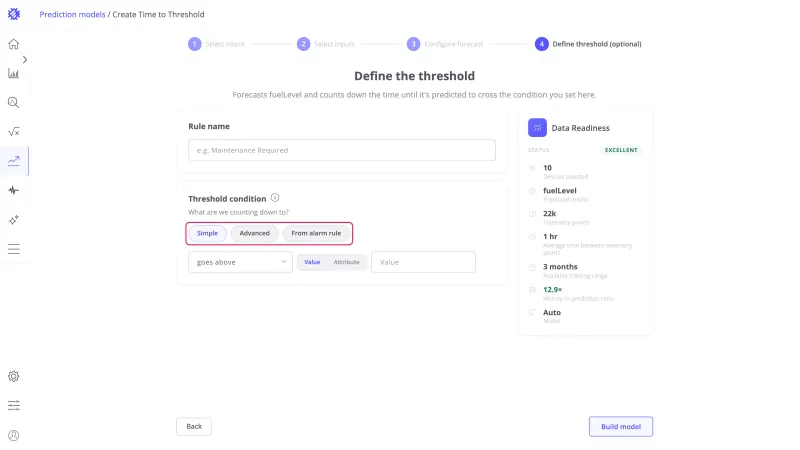Open the pulse anomaly icon
Screen dimensions: 800x450
pyautogui.click(x=14, y=190)
